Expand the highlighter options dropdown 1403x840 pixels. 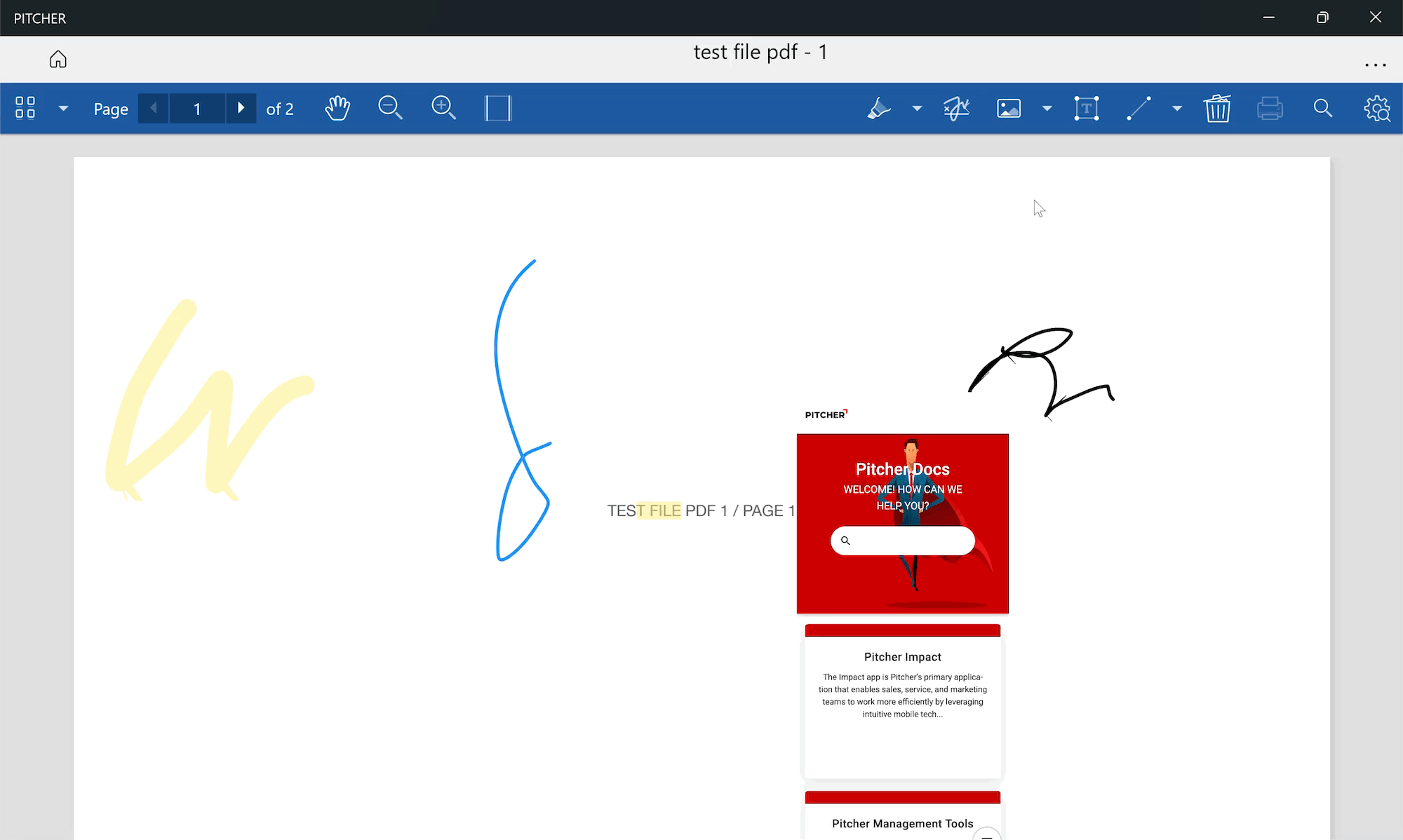pos(917,108)
